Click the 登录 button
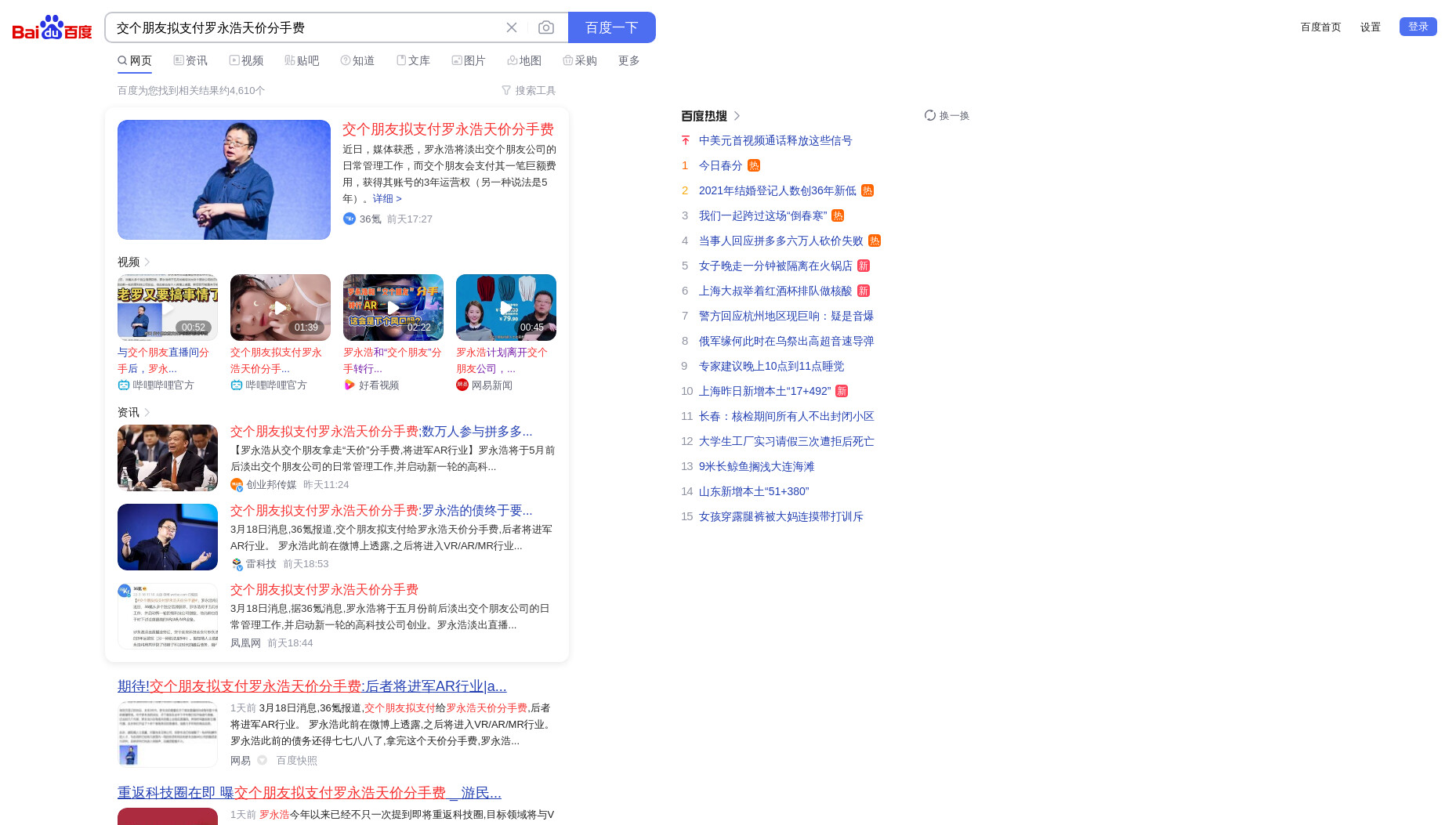This screenshot has height=825, width=1456. tap(1418, 27)
